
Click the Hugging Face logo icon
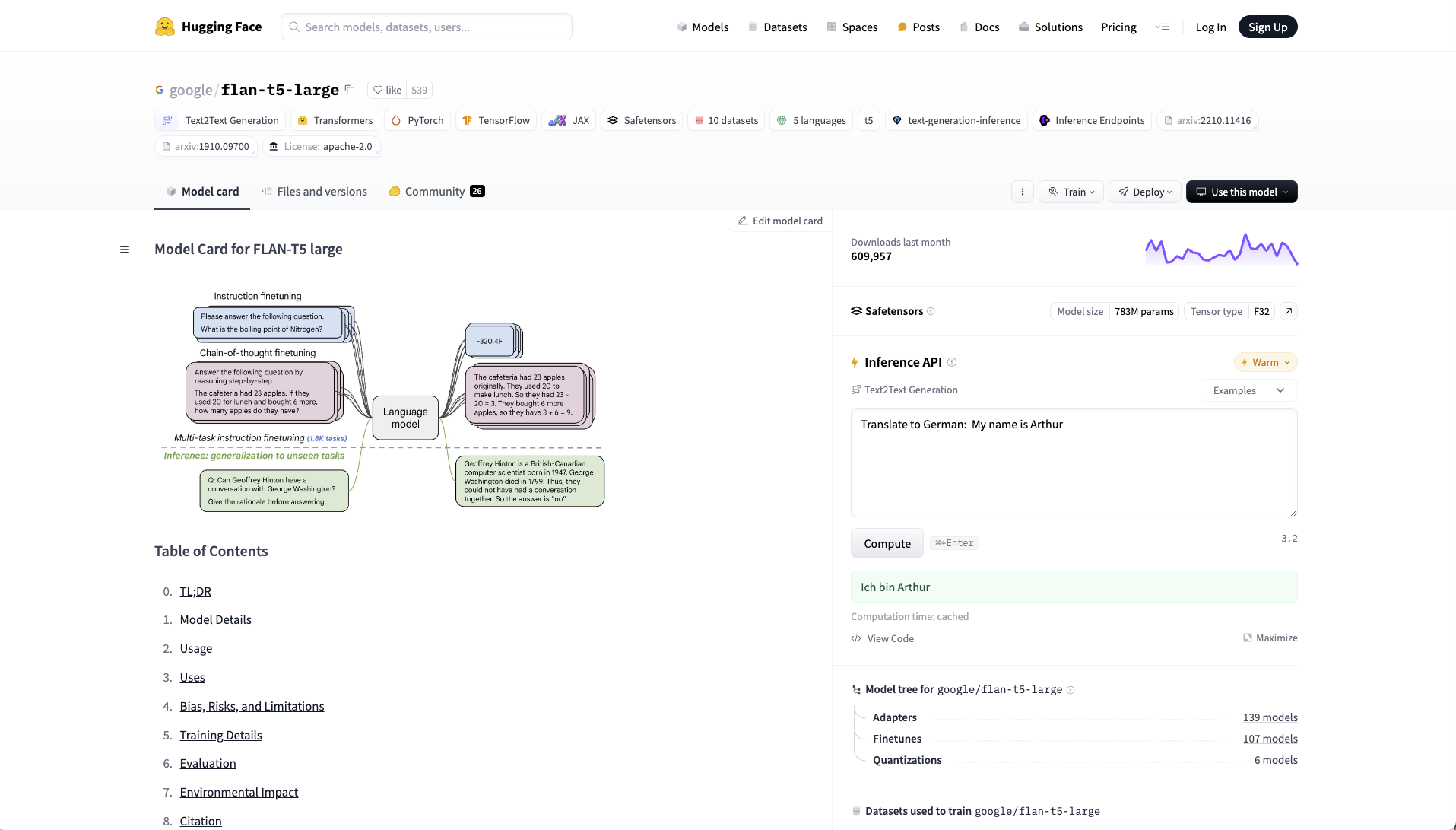click(x=164, y=27)
